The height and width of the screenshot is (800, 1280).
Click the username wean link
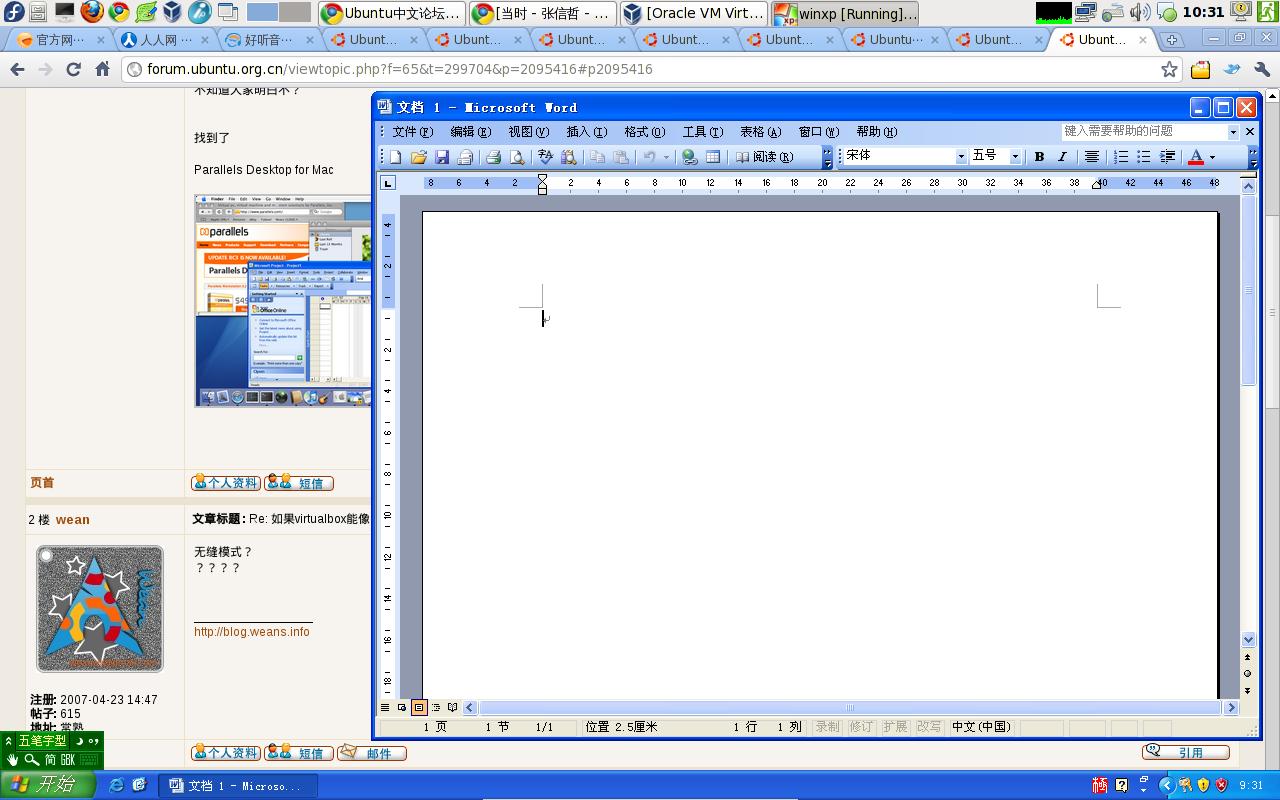click(72, 520)
